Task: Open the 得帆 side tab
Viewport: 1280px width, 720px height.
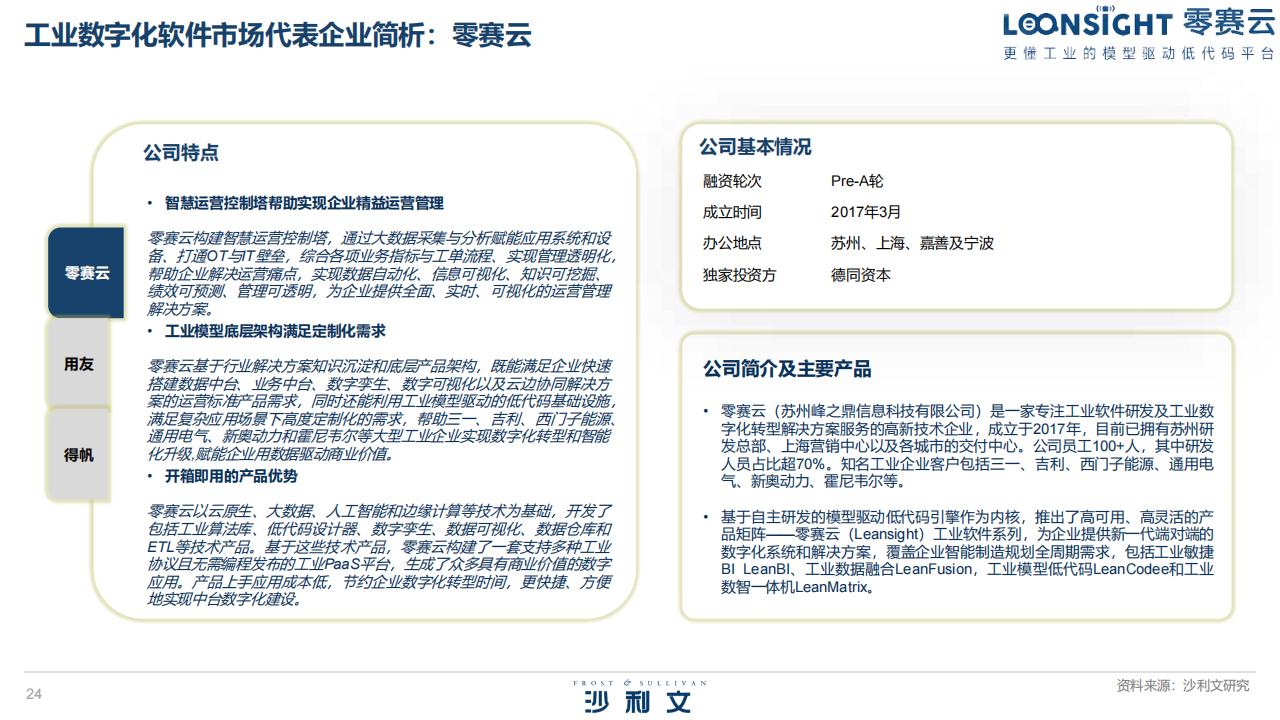Action: (x=79, y=454)
